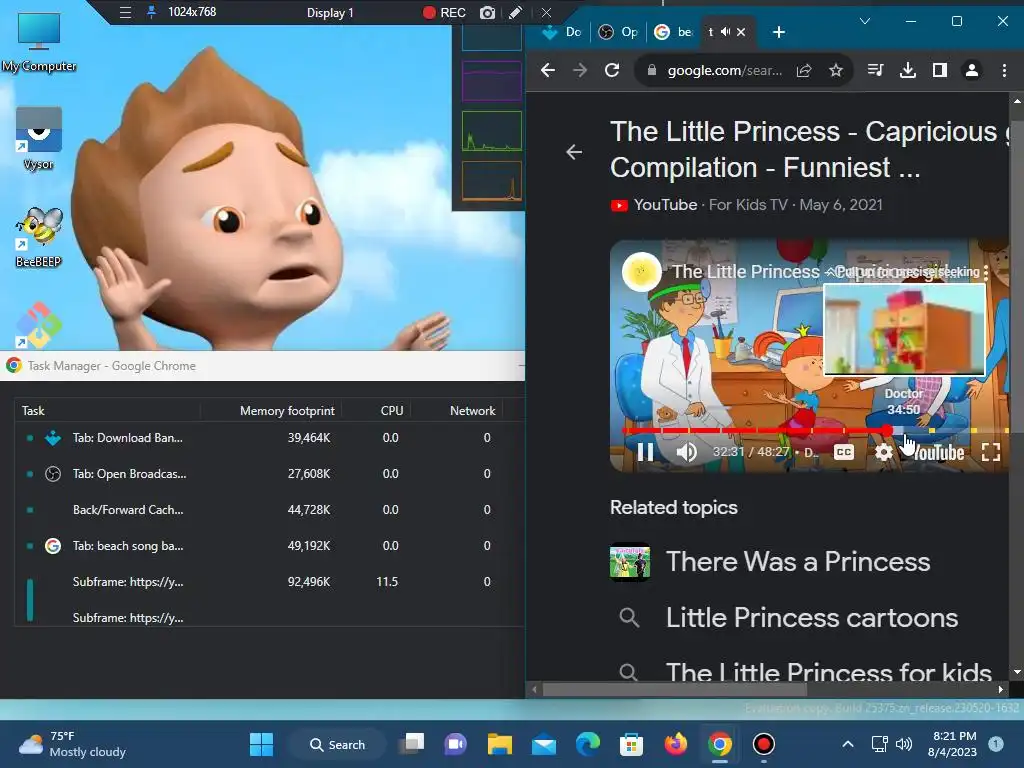Screen dimensions: 1024x768
Task: Open the Vysor desktop shortcut
Action: tap(39, 138)
